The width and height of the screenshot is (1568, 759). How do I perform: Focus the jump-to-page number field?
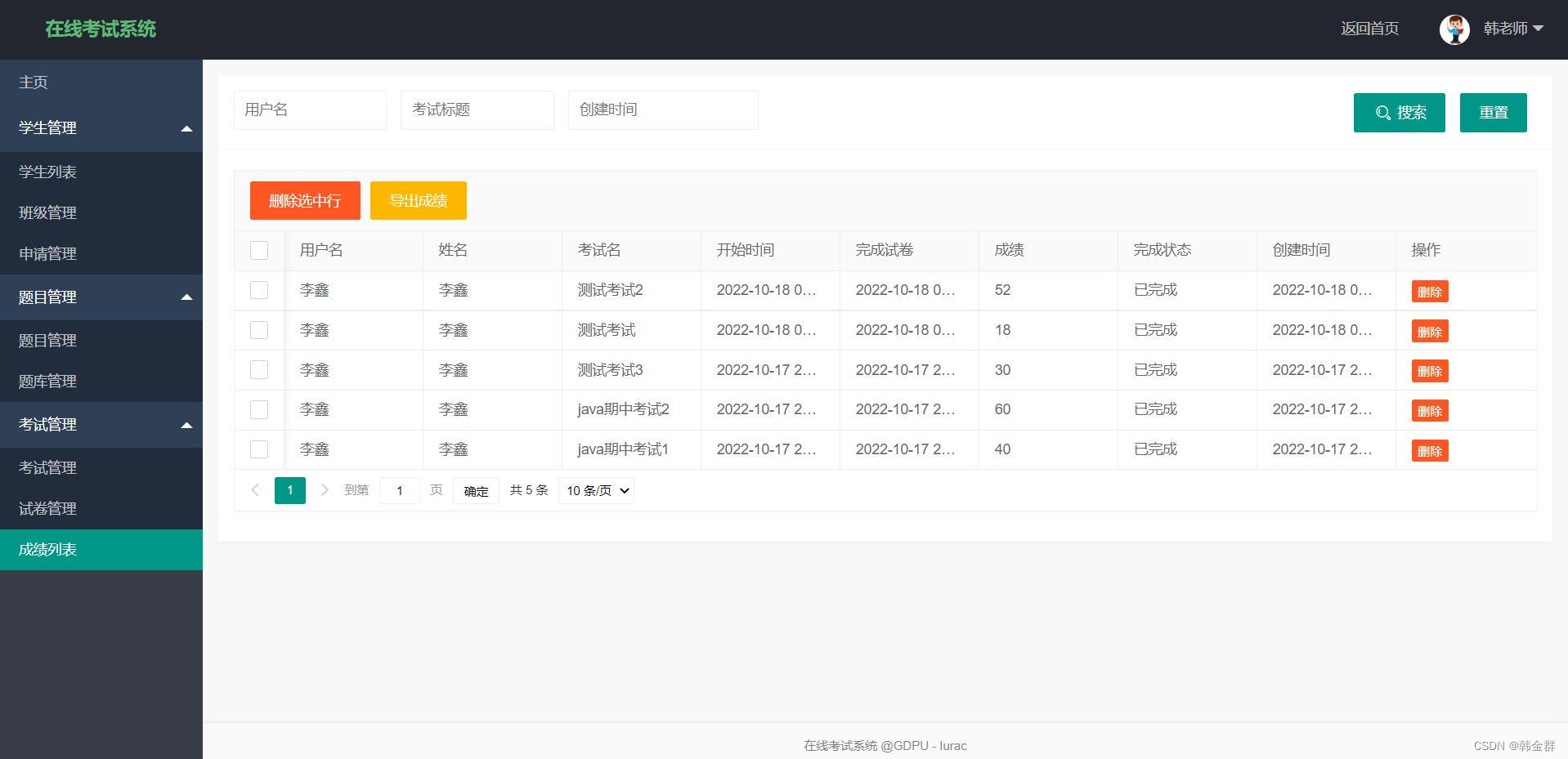pos(400,491)
